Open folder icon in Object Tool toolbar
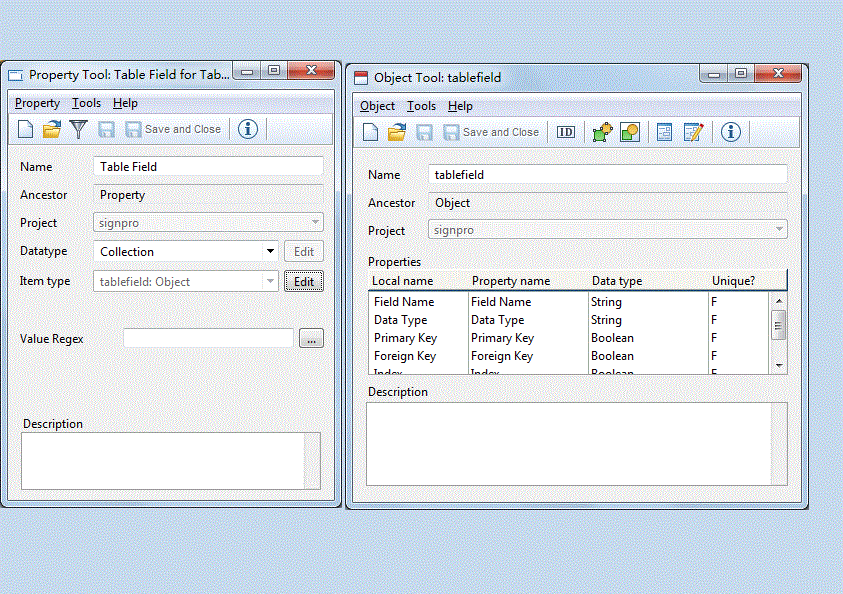This screenshot has height=594, width=843. pos(397,132)
